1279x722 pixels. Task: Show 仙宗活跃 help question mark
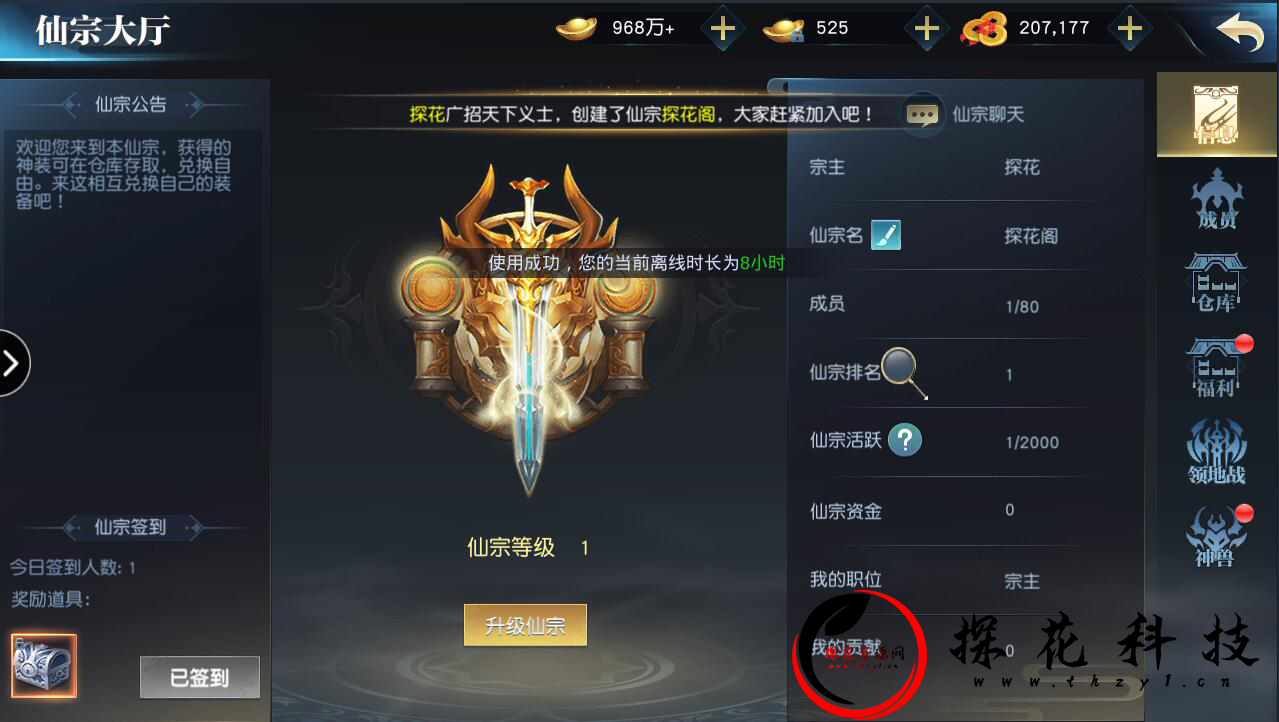coord(904,440)
